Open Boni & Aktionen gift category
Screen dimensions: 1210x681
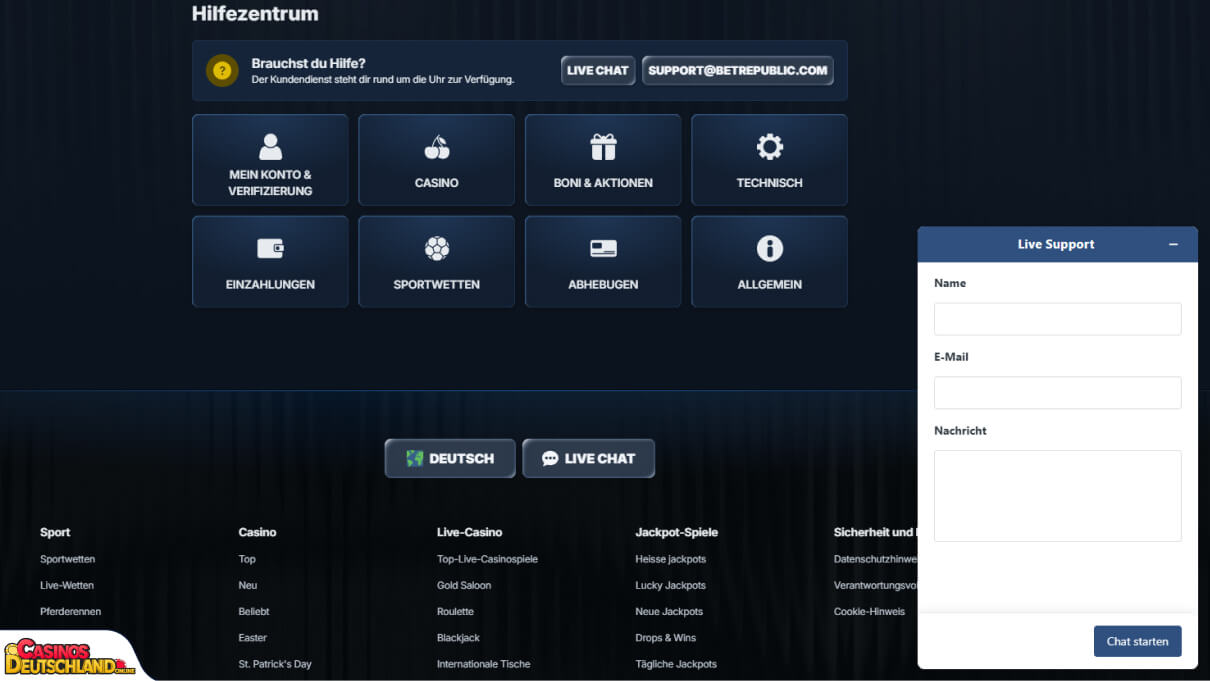[603, 160]
